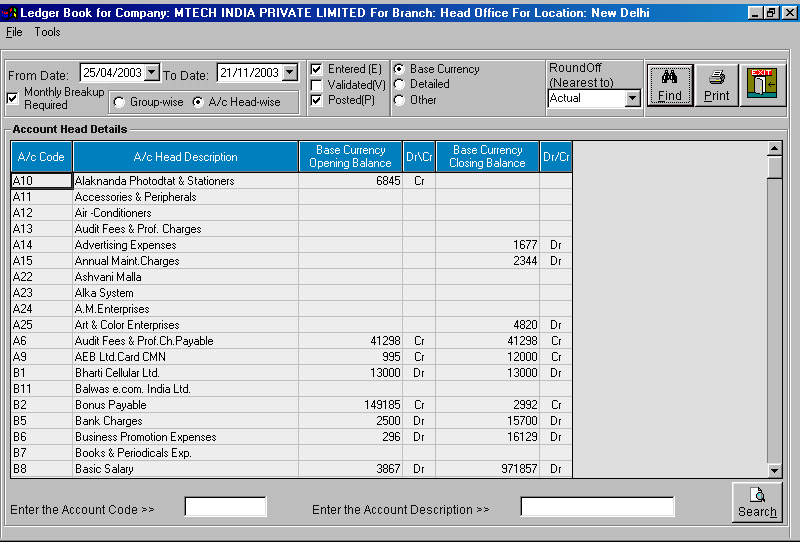Click the Print printer icon button
This screenshot has height=542, width=800.
pyautogui.click(x=717, y=86)
